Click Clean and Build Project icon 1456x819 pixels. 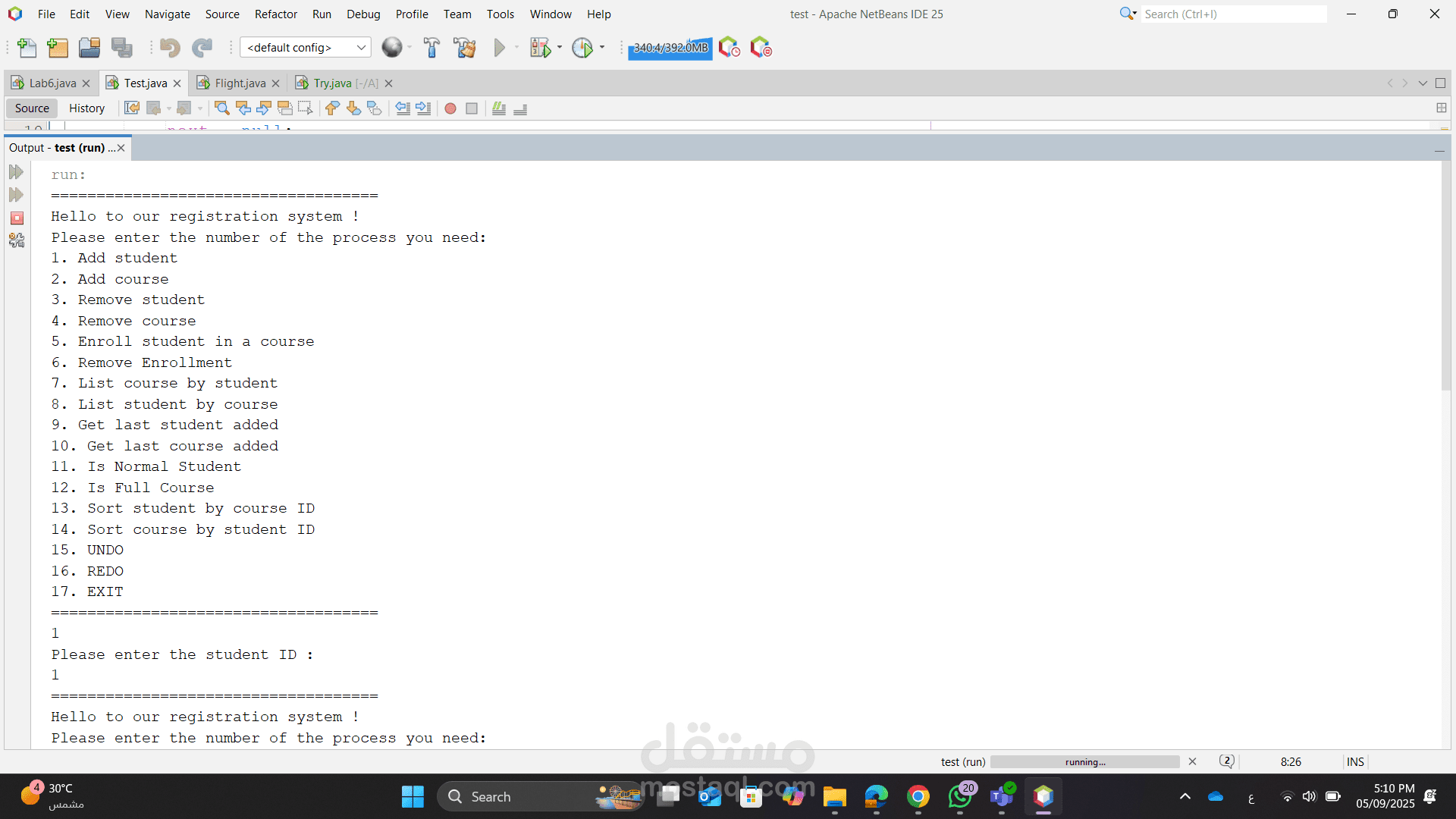[464, 48]
